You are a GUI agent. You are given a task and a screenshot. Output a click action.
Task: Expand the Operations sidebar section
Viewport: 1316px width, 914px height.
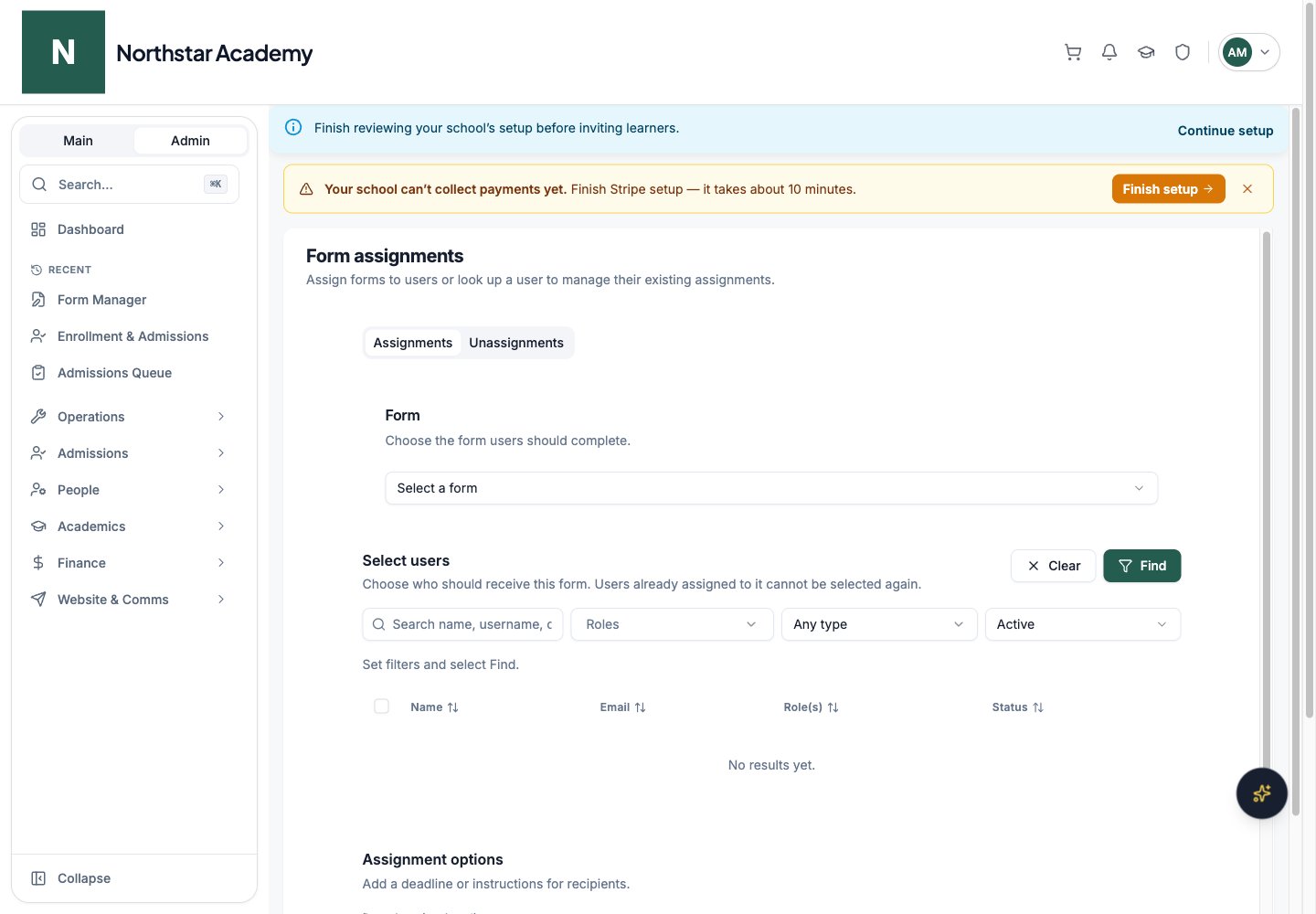[129, 417]
